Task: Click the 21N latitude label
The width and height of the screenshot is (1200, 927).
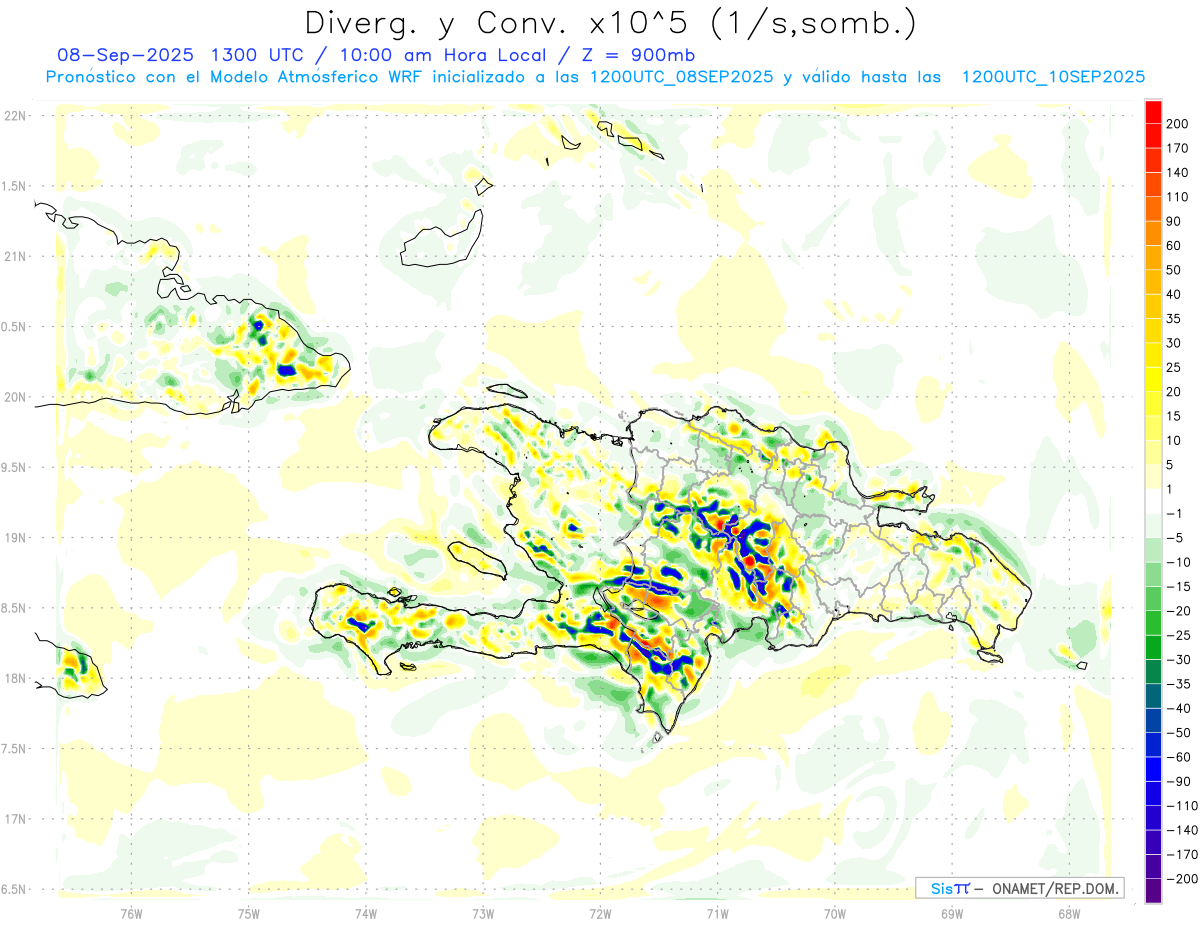Action: click(x=15, y=257)
